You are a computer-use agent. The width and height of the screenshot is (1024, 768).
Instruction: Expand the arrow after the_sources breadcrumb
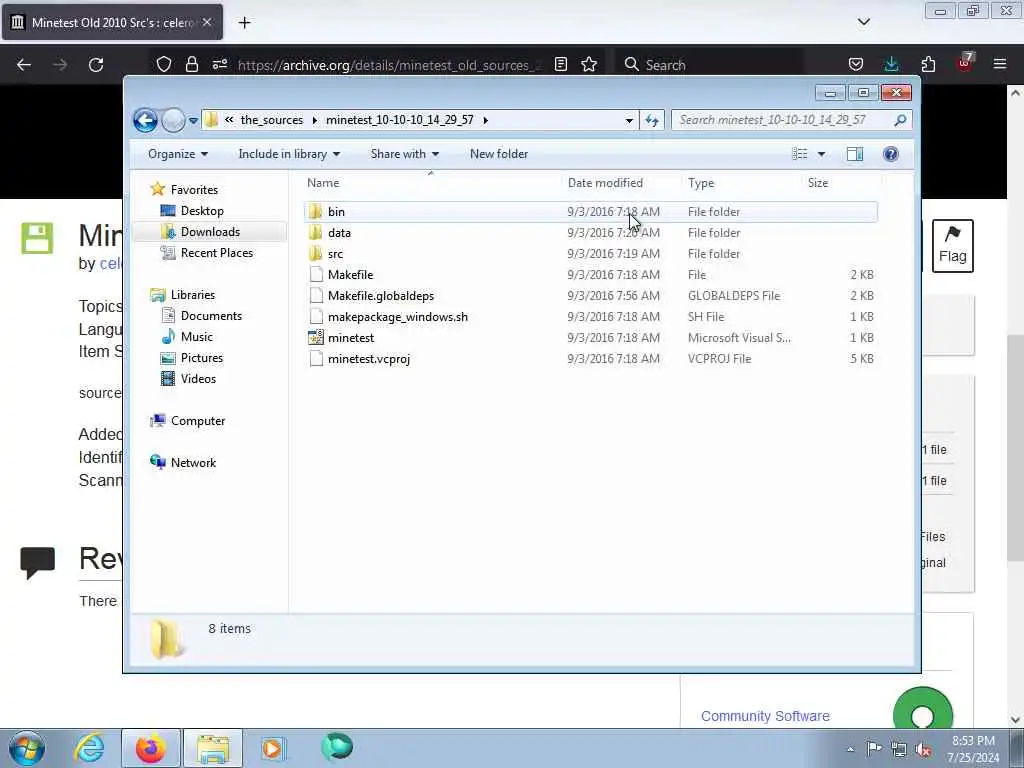(x=315, y=120)
